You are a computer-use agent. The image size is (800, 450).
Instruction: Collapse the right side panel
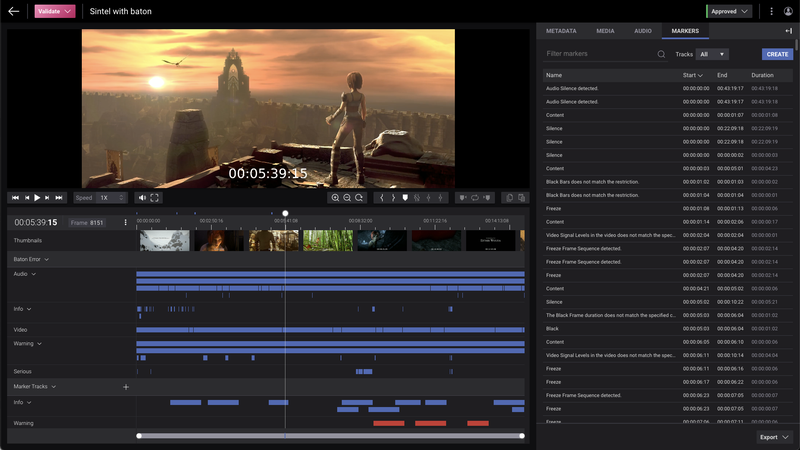788,31
